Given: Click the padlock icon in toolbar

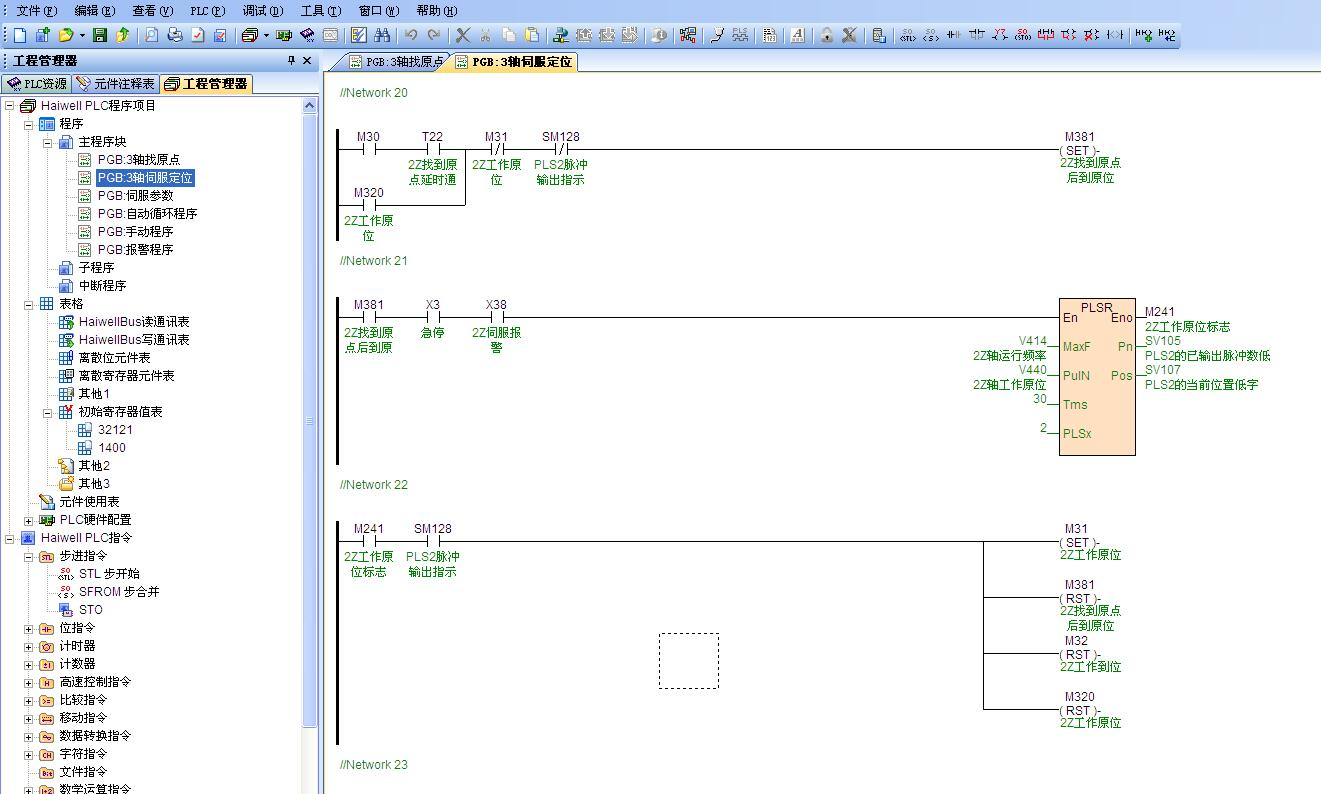Looking at the screenshot, I should [x=826, y=35].
